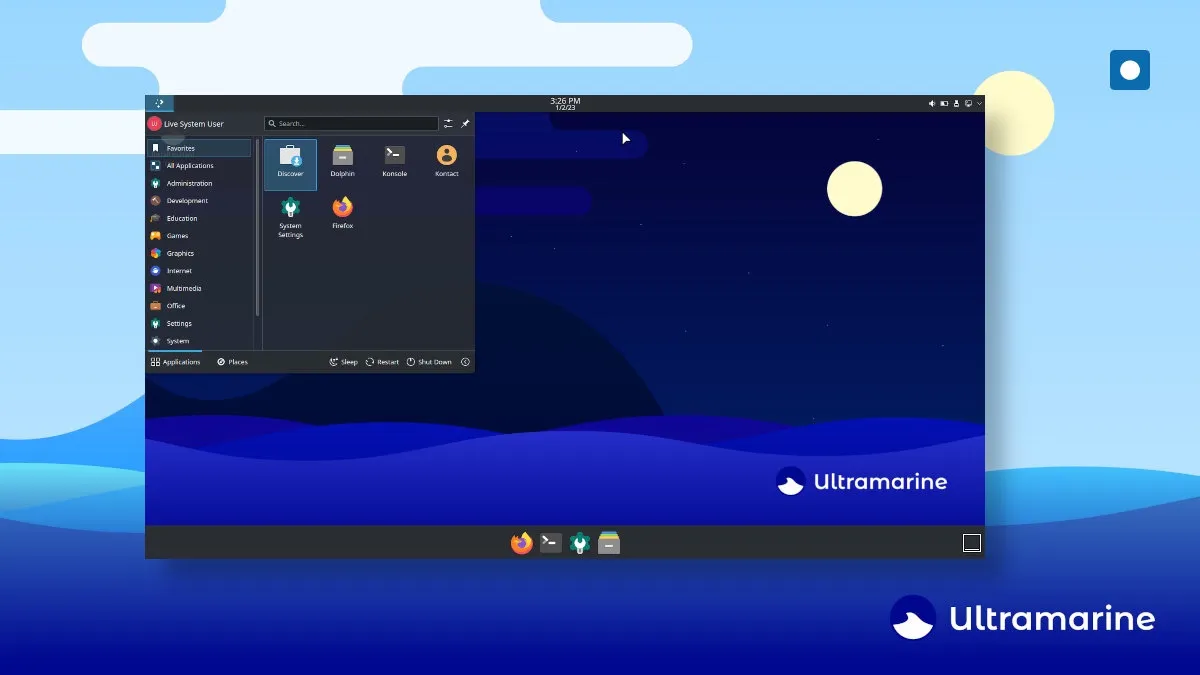Click the Firefox icon in the taskbar
Image resolution: width=1200 pixels, height=675 pixels.
point(521,543)
